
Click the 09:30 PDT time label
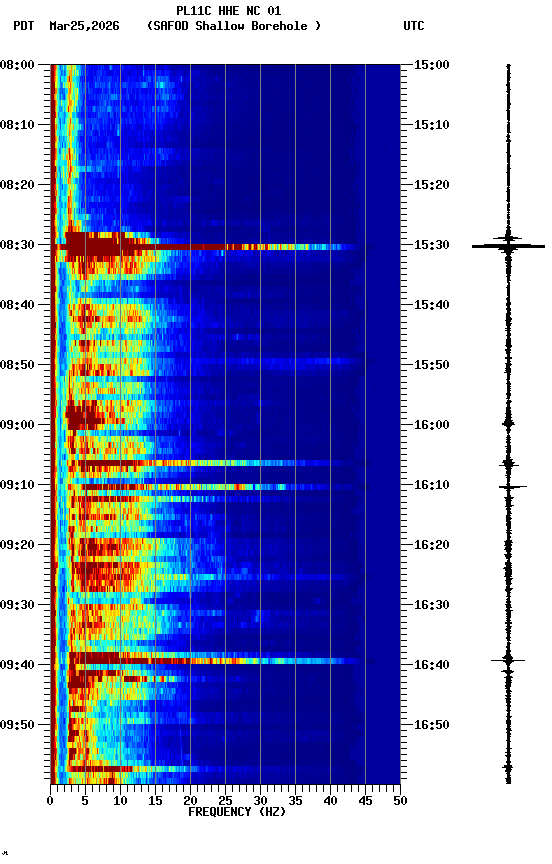tap(17, 605)
